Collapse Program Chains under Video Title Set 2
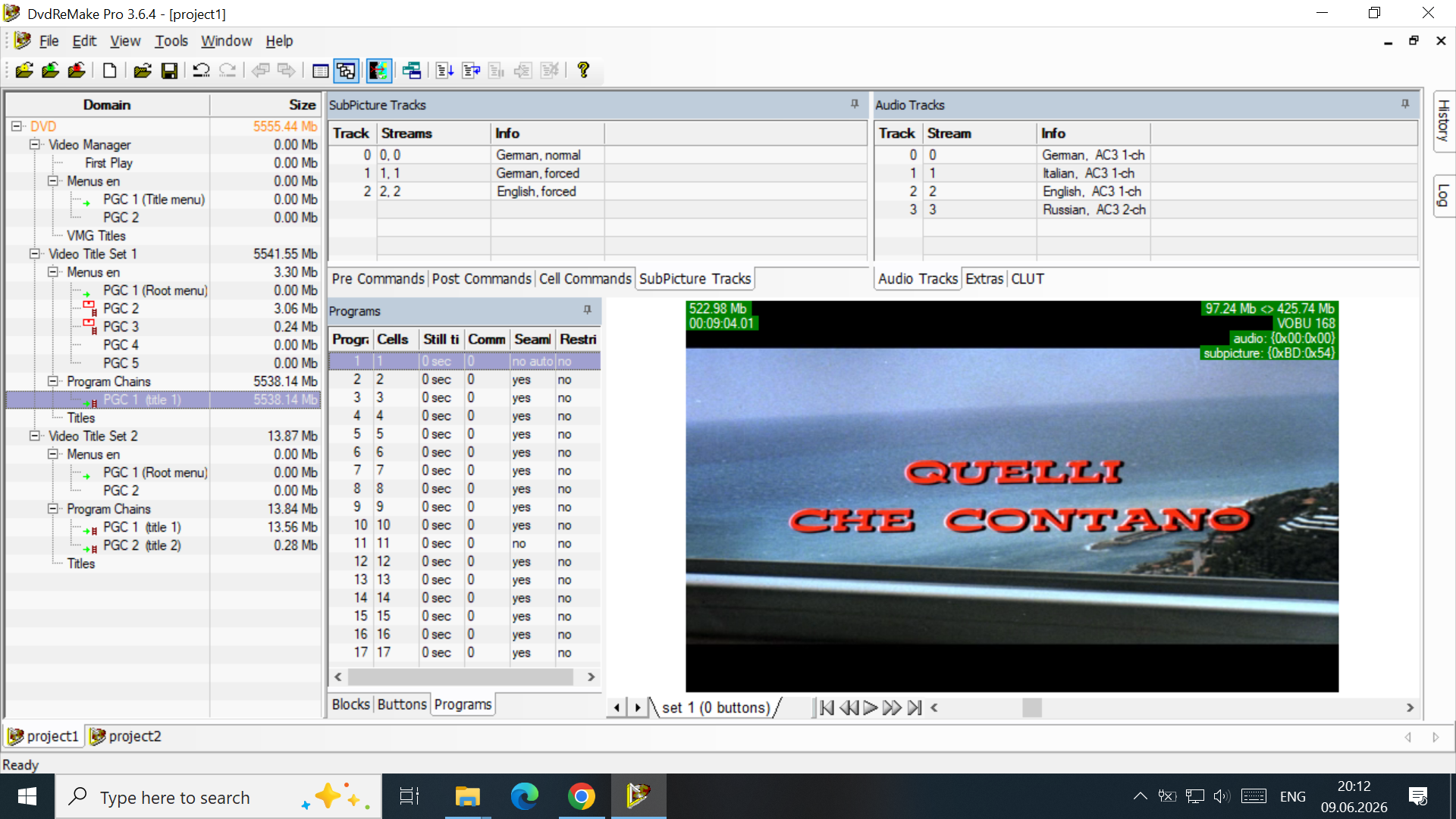Image resolution: width=1456 pixels, height=819 pixels. click(x=52, y=508)
